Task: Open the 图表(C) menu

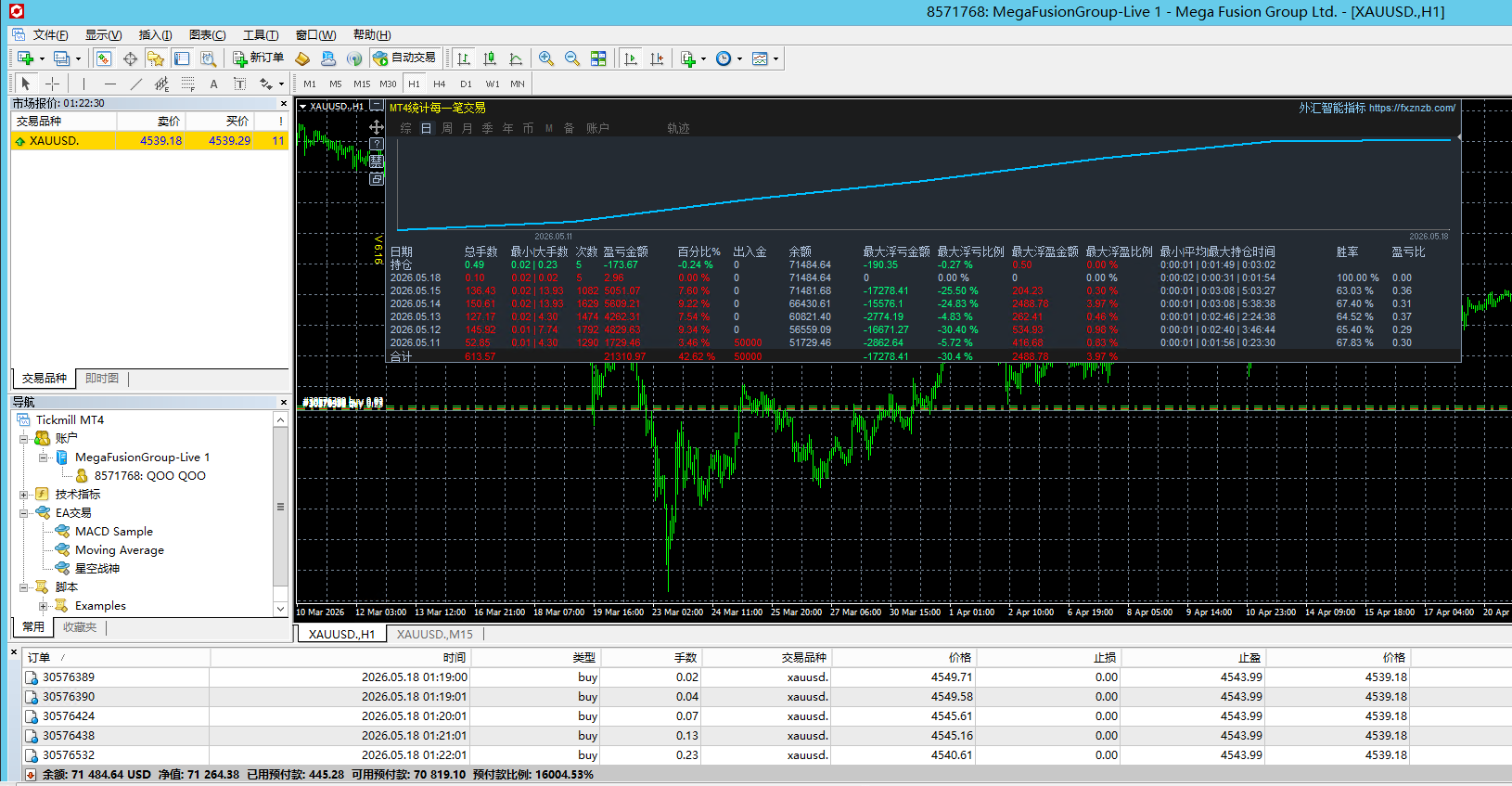Action: click(x=208, y=35)
